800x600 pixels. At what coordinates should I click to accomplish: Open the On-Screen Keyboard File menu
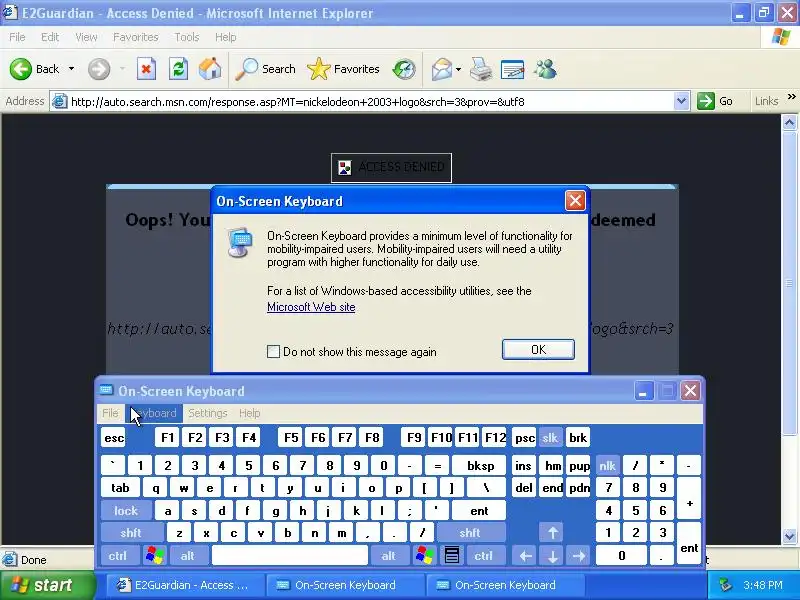tap(110, 413)
